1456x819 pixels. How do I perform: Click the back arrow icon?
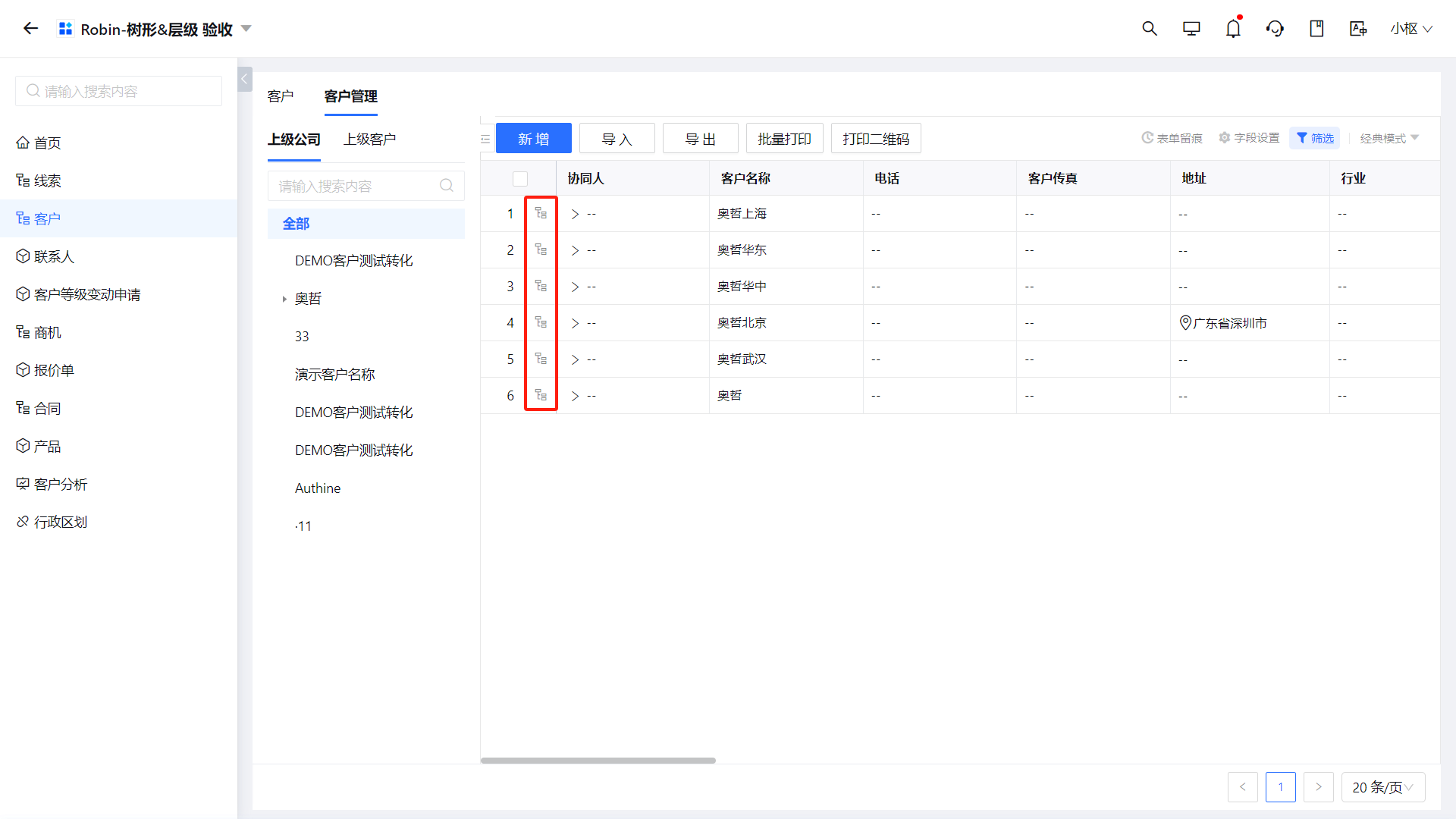[30, 29]
